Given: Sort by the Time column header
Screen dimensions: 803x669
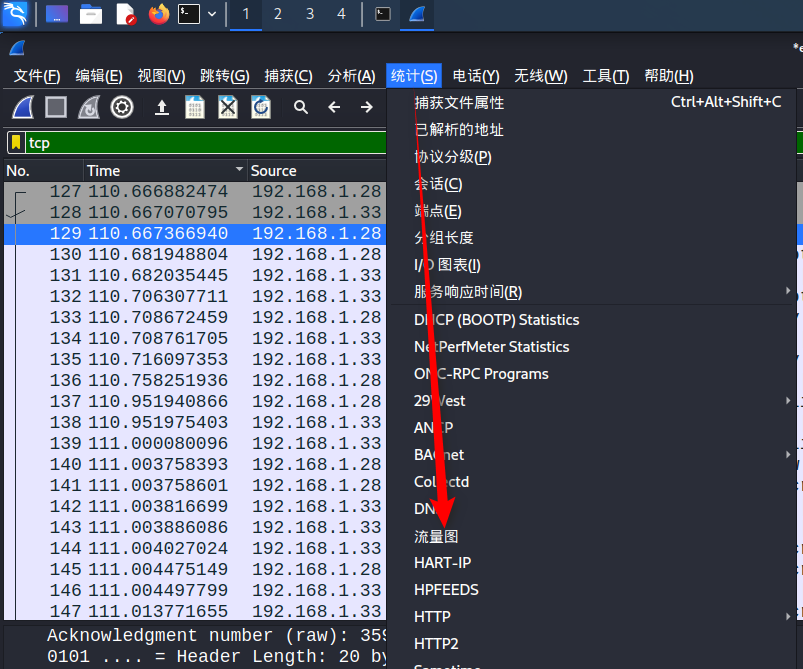Looking at the screenshot, I should 165,171.
